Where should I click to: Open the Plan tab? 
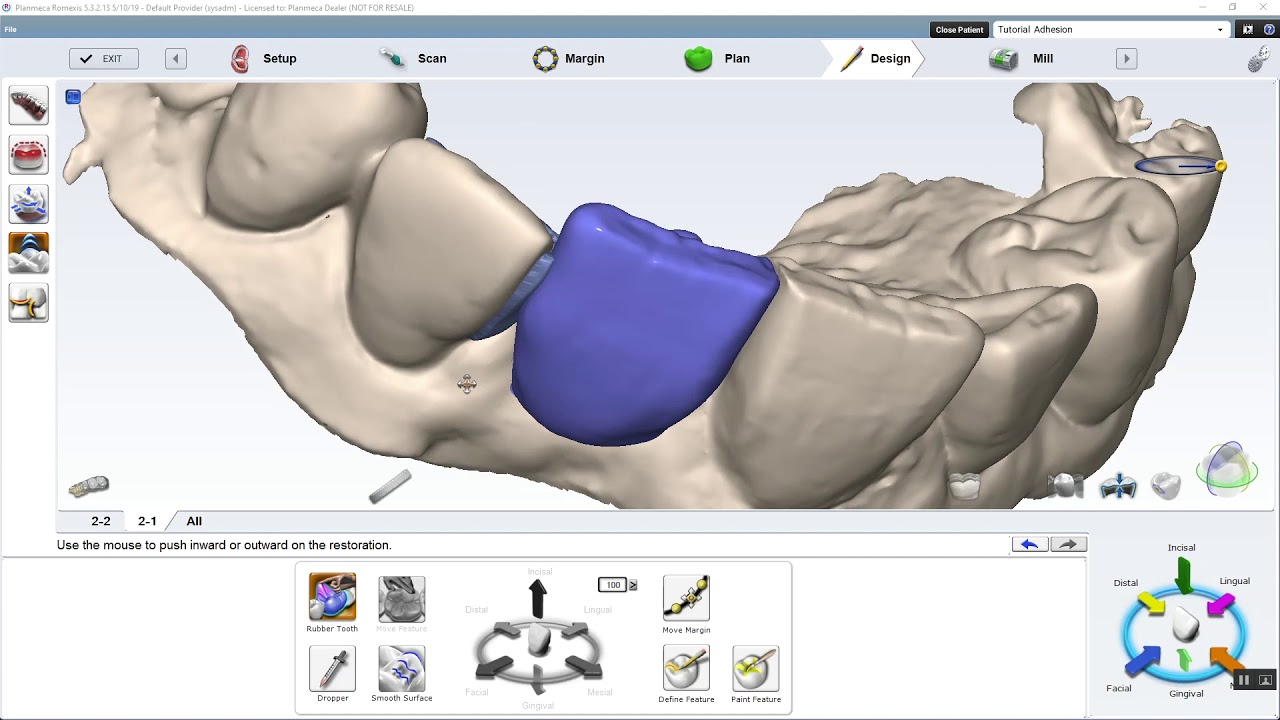(x=717, y=59)
